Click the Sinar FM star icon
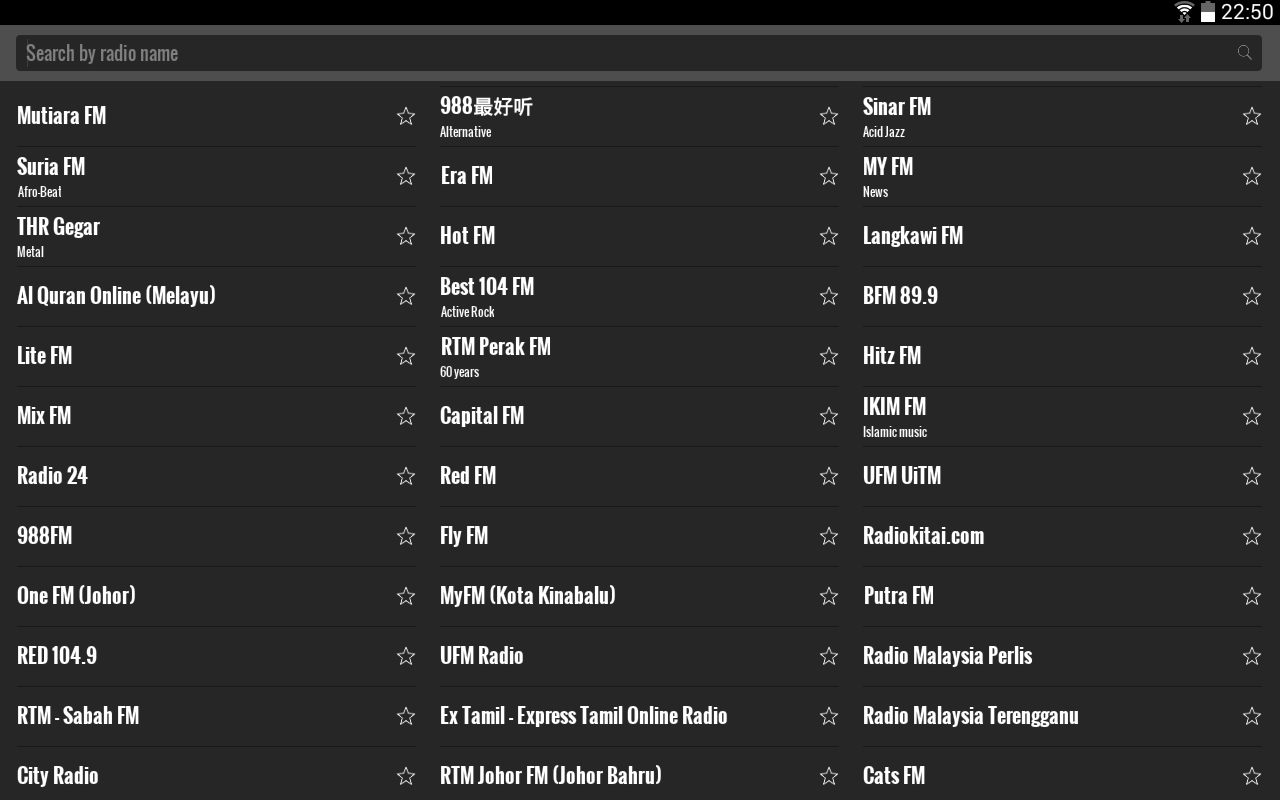Image resolution: width=1280 pixels, height=800 pixels. (x=1252, y=116)
